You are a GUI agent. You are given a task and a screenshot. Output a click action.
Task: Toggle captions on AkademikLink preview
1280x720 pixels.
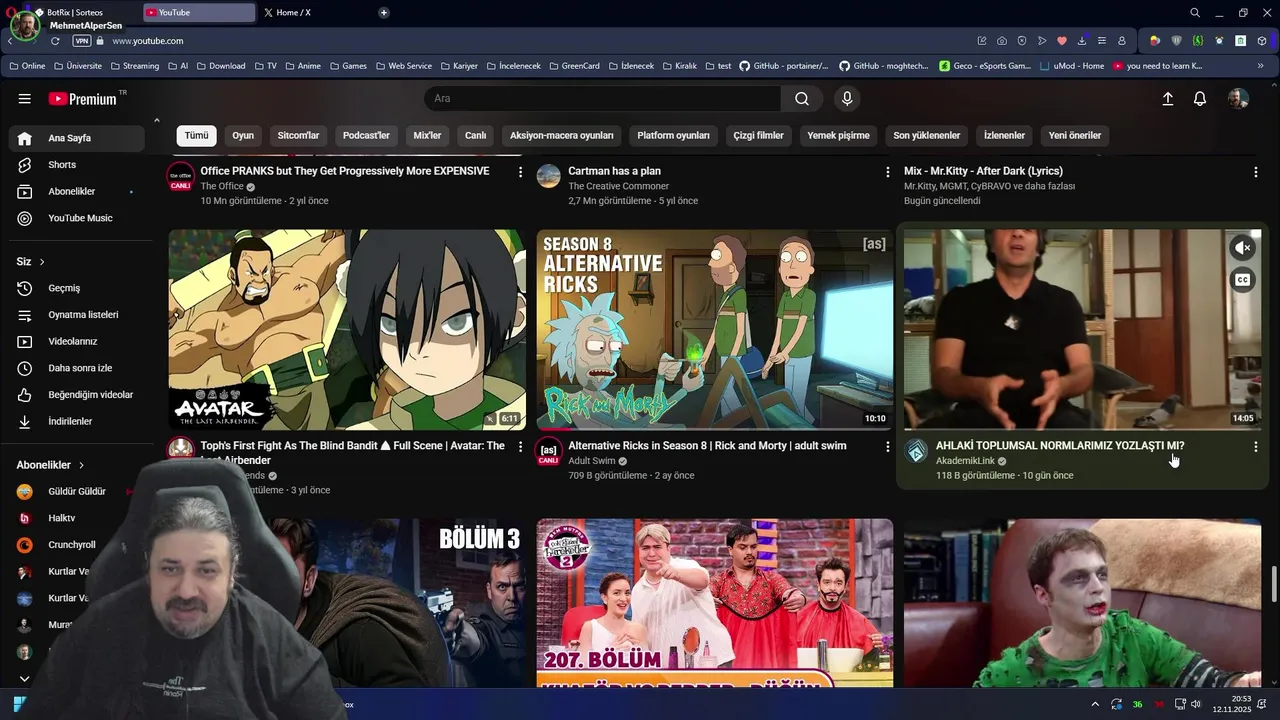1242,280
